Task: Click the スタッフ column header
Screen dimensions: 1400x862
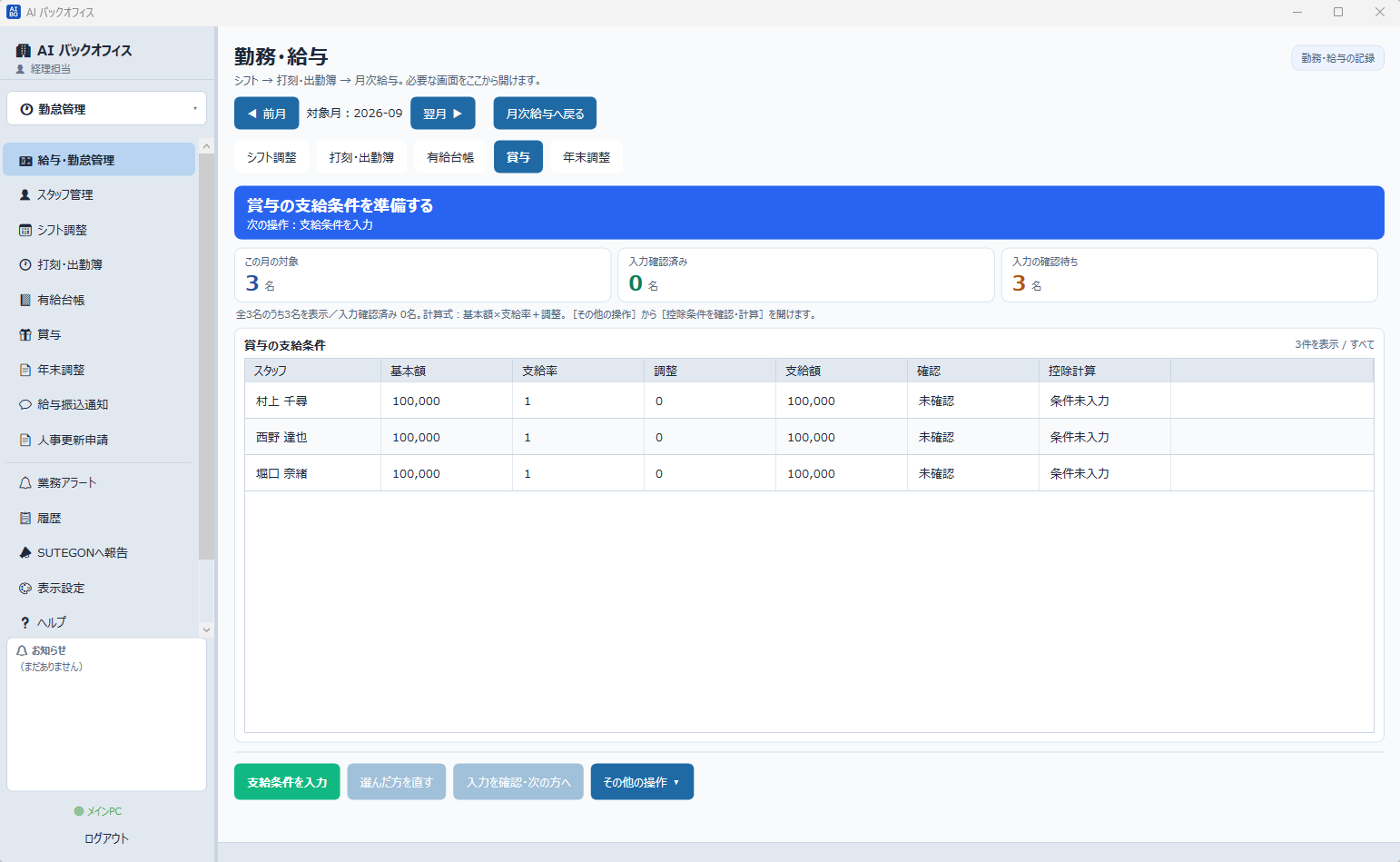Action: 312,371
